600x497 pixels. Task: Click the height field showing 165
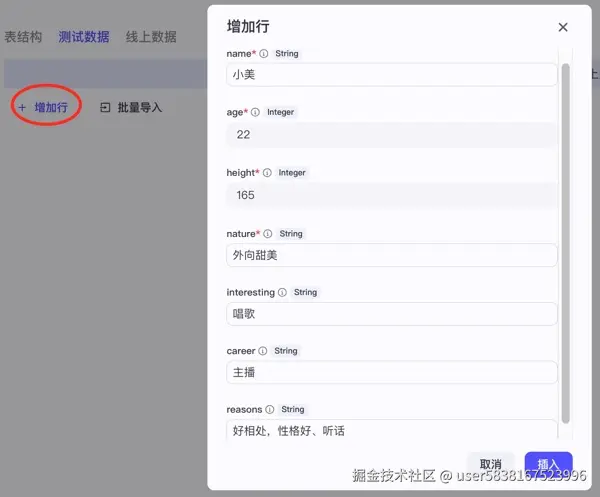tap(391, 195)
